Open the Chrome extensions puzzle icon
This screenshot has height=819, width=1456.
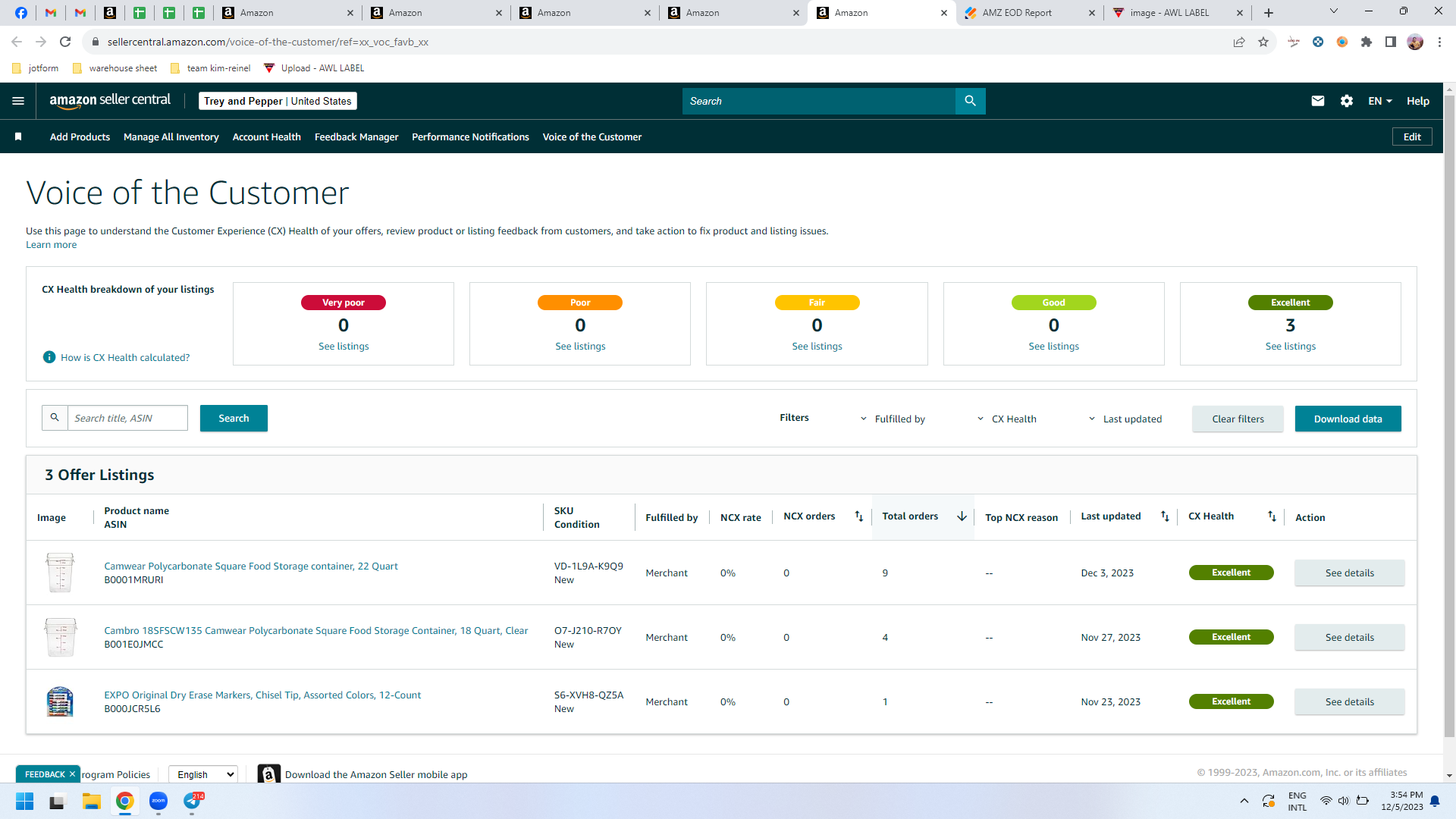(1367, 42)
